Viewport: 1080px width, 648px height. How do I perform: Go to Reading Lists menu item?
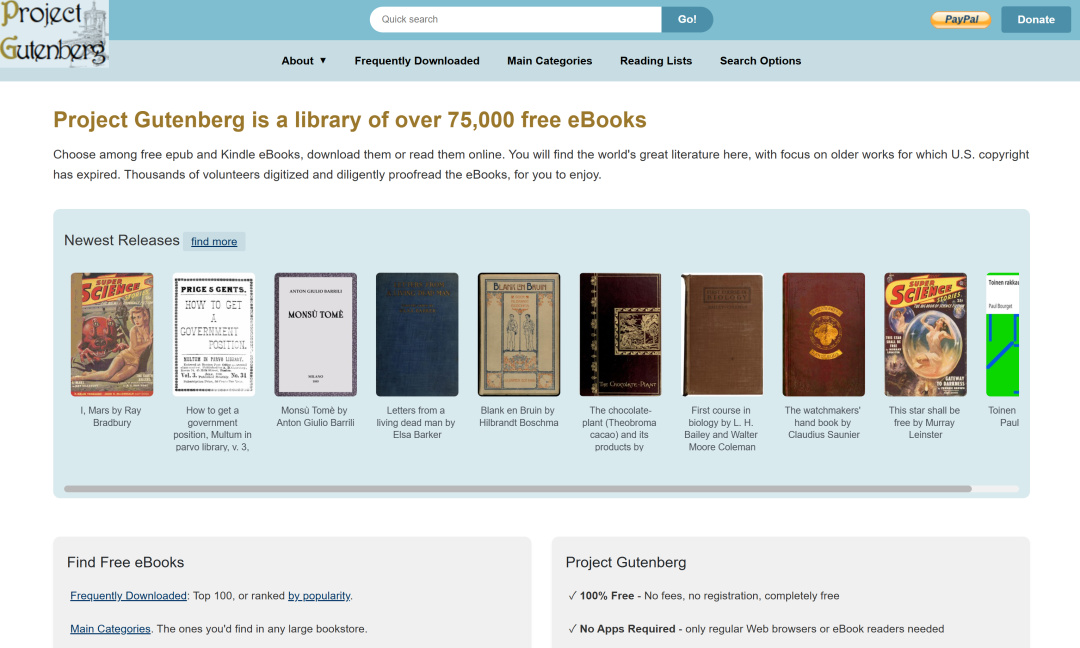pyautogui.click(x=656, y=61)
